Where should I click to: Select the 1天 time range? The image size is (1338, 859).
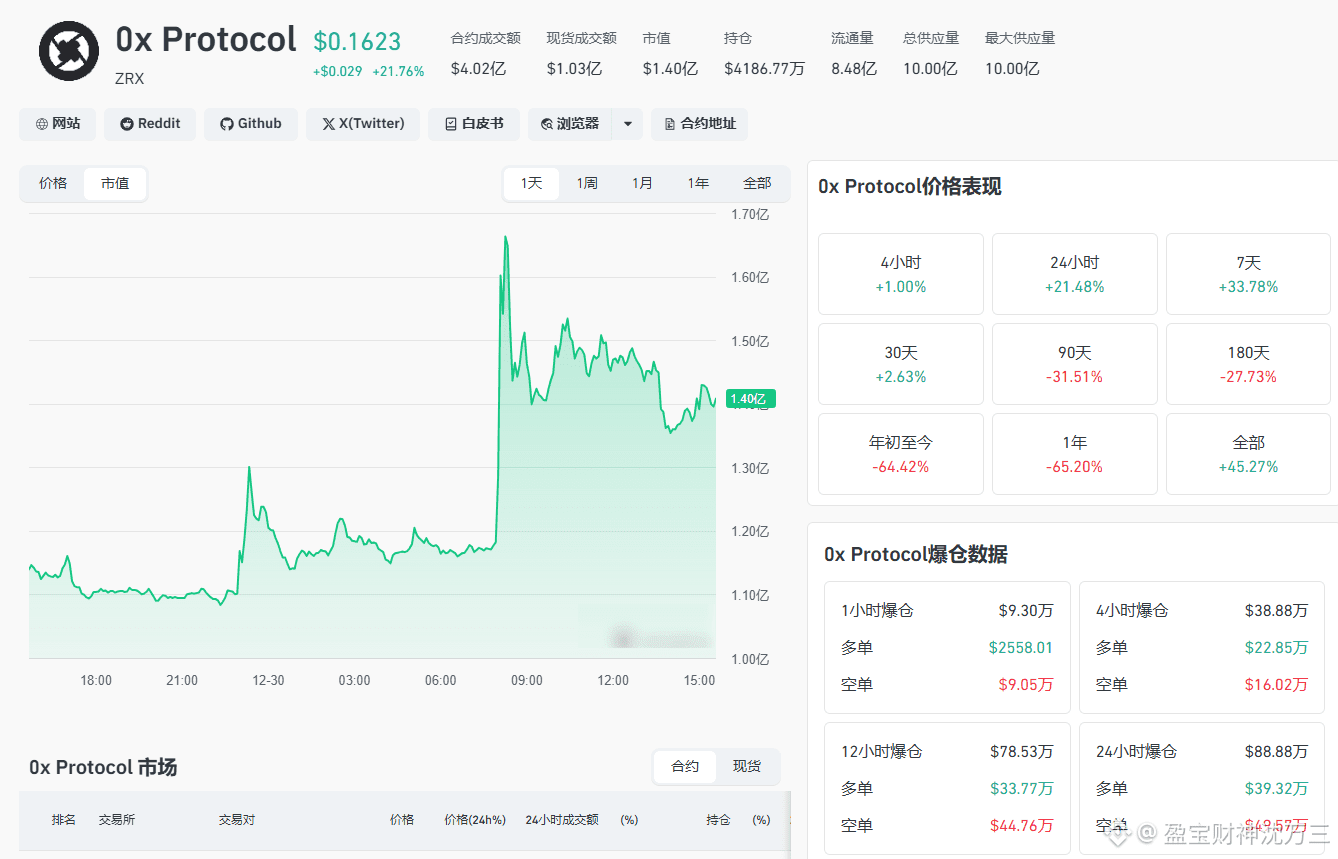point(531,183)
